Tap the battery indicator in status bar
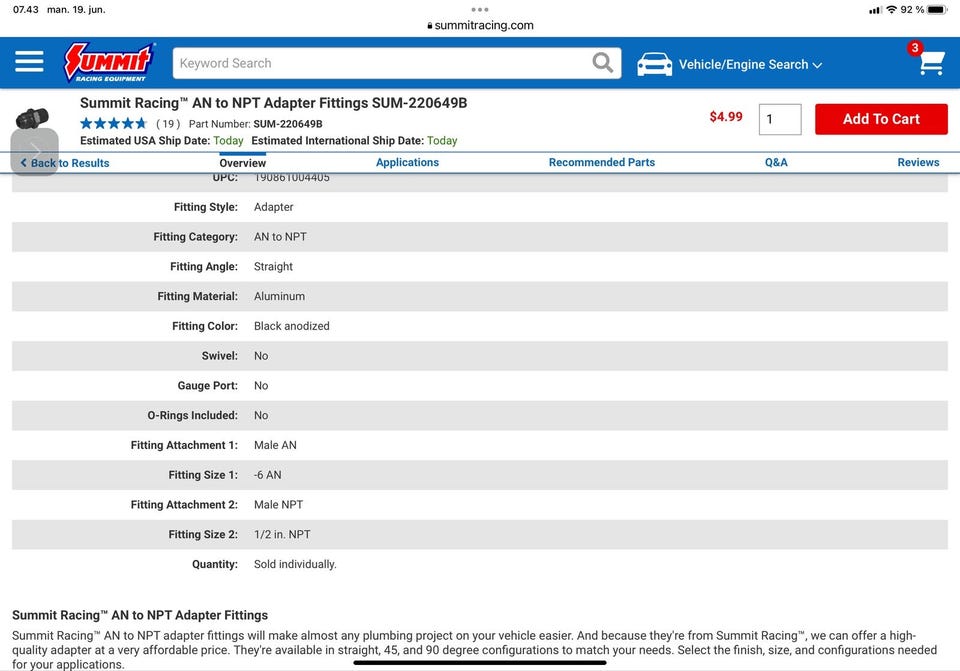 (x=937, y=10)
